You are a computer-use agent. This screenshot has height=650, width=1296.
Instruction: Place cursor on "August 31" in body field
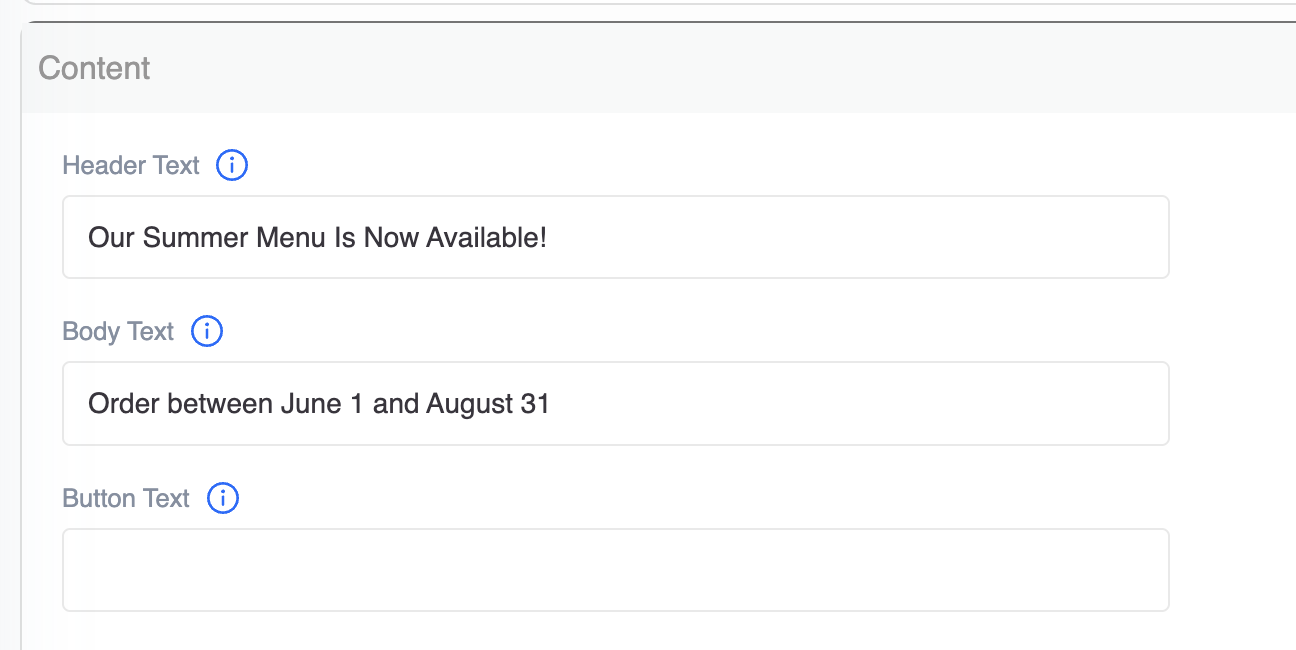[488, 404]
